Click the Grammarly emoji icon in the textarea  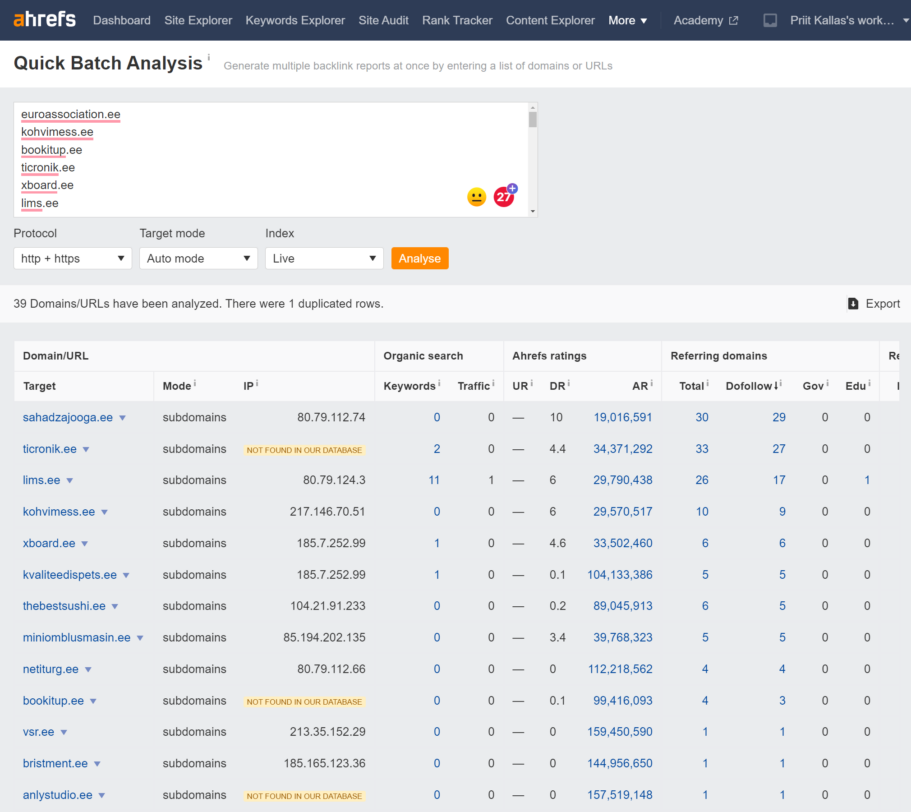476,196
